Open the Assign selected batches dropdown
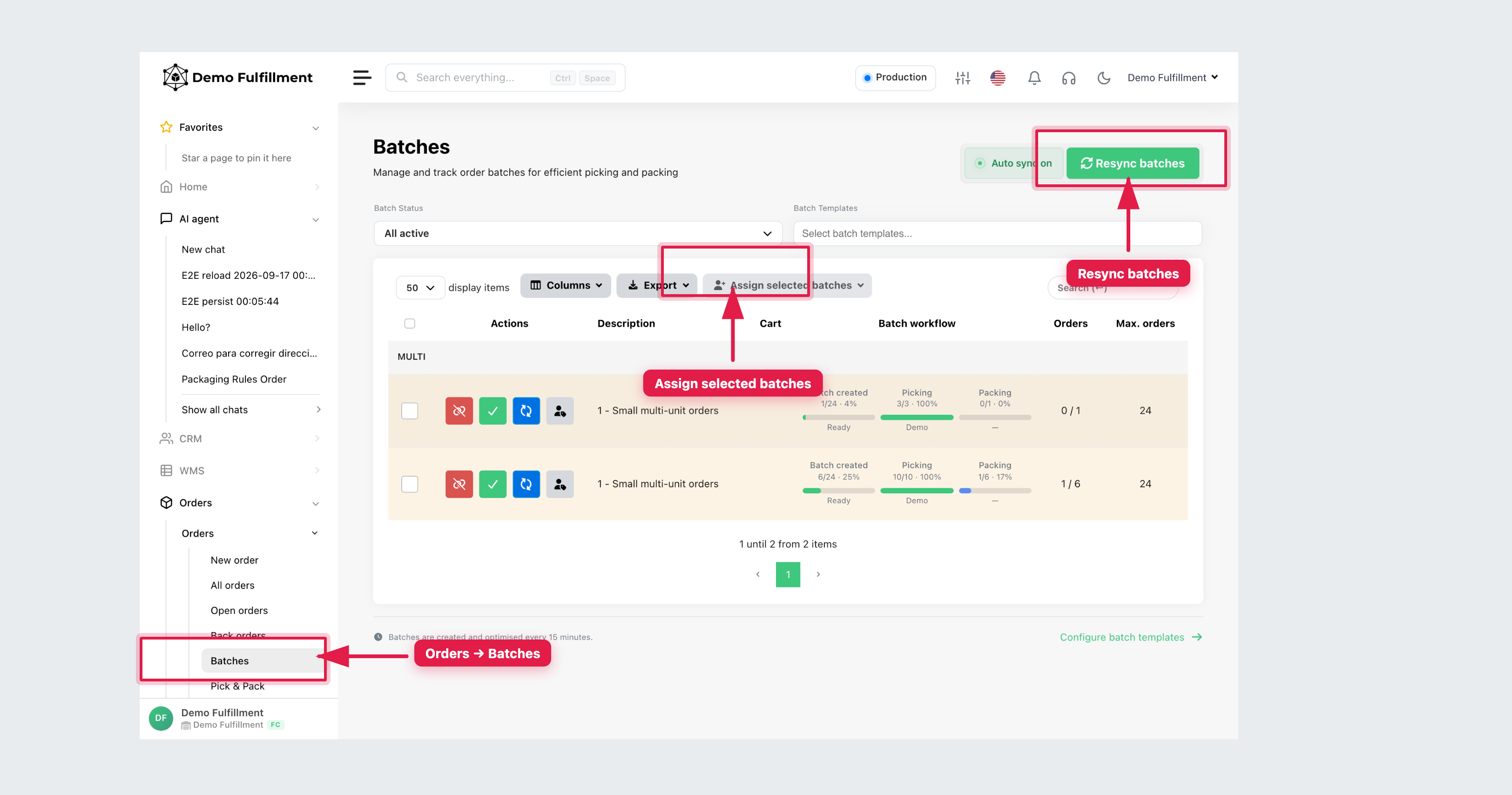This screenshot has width=1512, height=795. [x=787, y=286]
